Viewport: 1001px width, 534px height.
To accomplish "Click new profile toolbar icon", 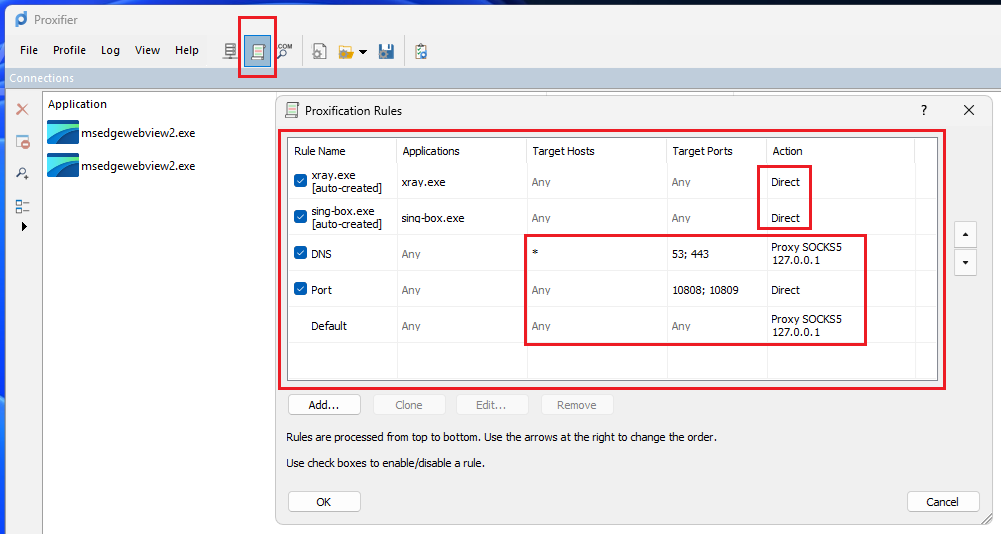I will pyautogui.click(x=319, y=51).
